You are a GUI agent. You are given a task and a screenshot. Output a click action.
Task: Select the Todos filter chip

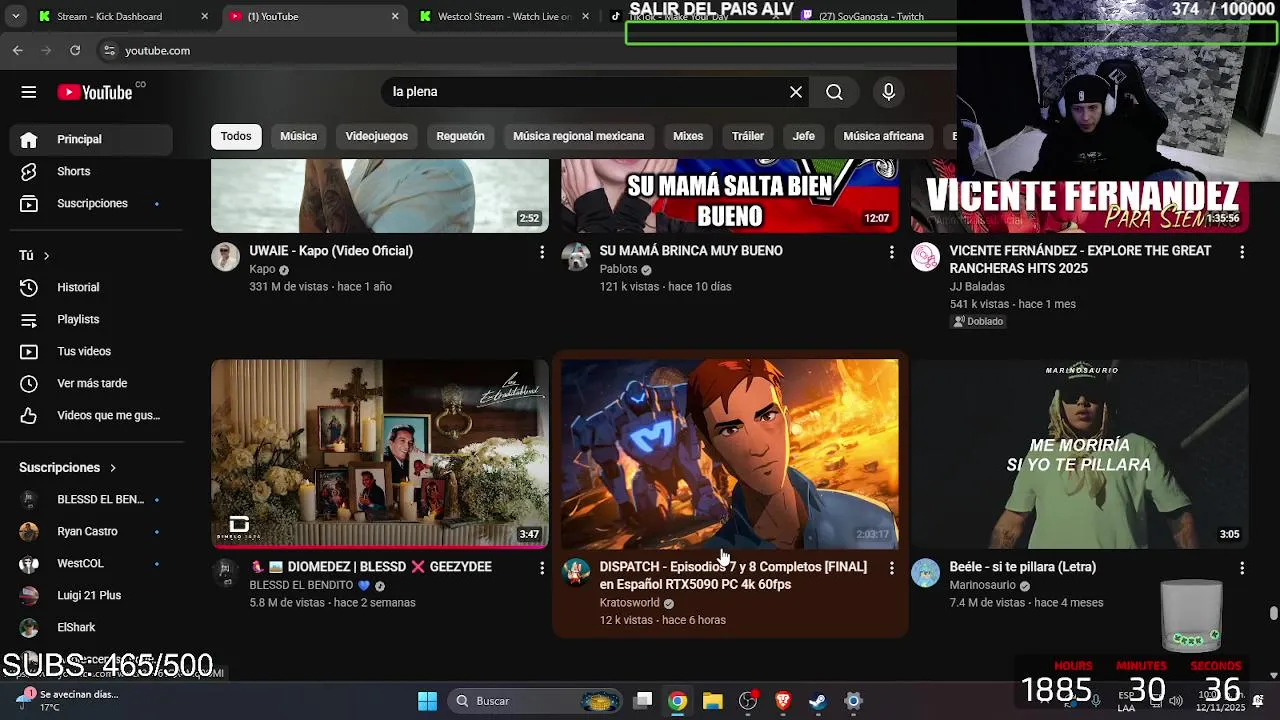pyautogui.click(x=236, y=136)
